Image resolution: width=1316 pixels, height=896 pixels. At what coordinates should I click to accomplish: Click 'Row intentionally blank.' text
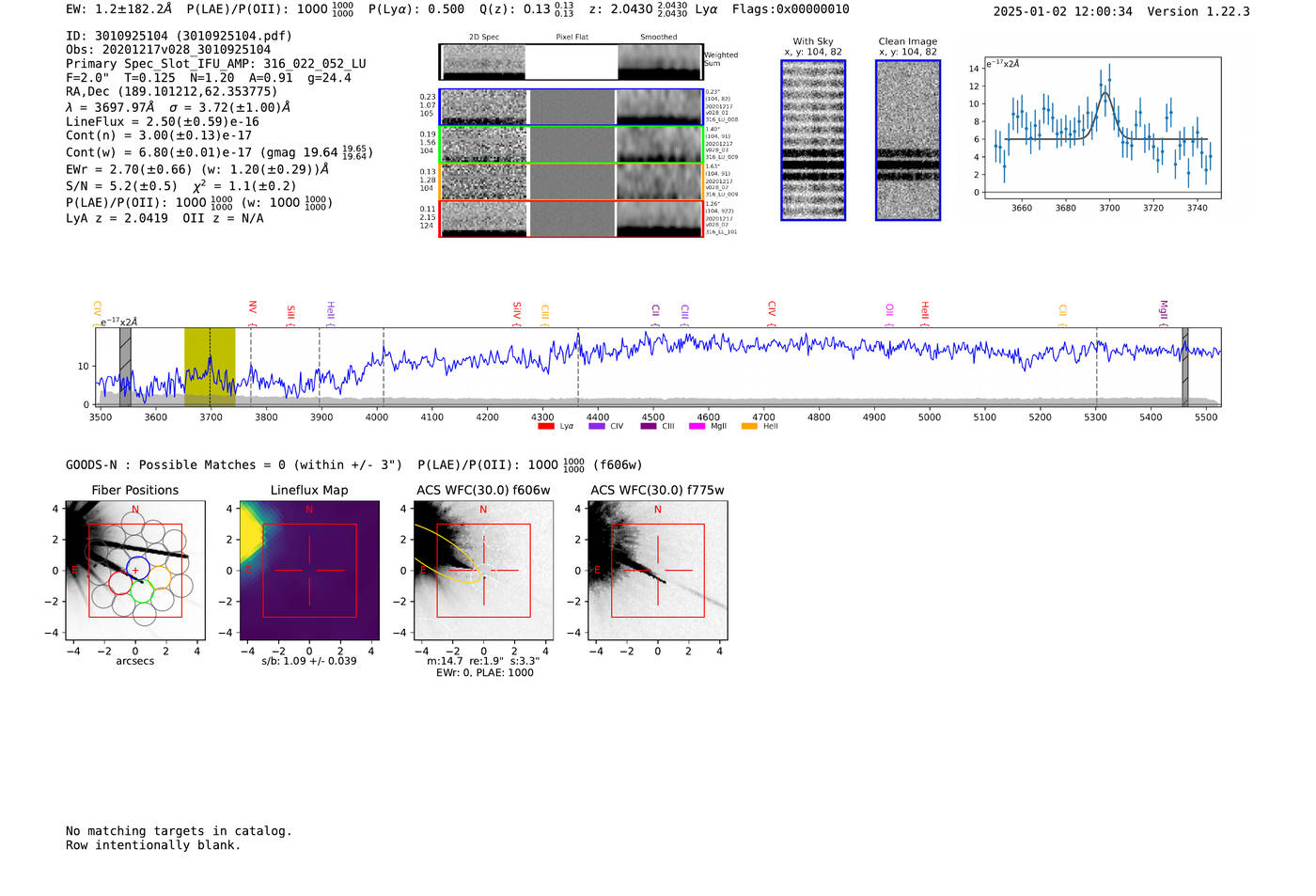pos(153,845)
